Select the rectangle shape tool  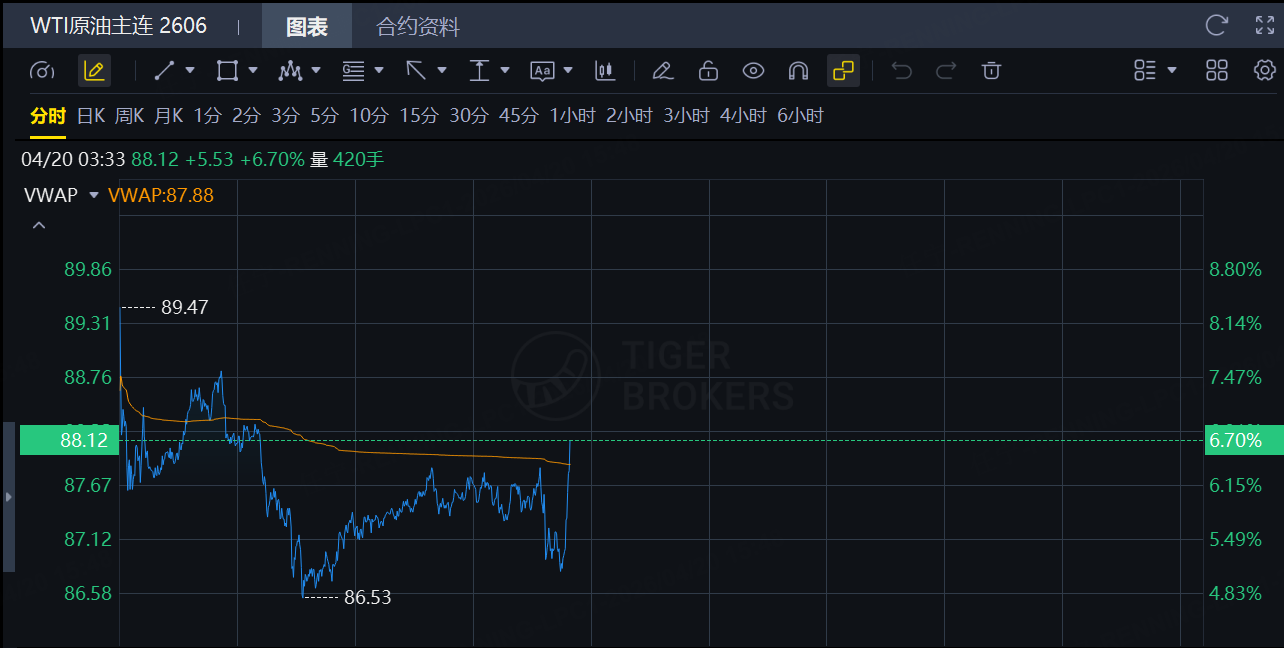227,70
